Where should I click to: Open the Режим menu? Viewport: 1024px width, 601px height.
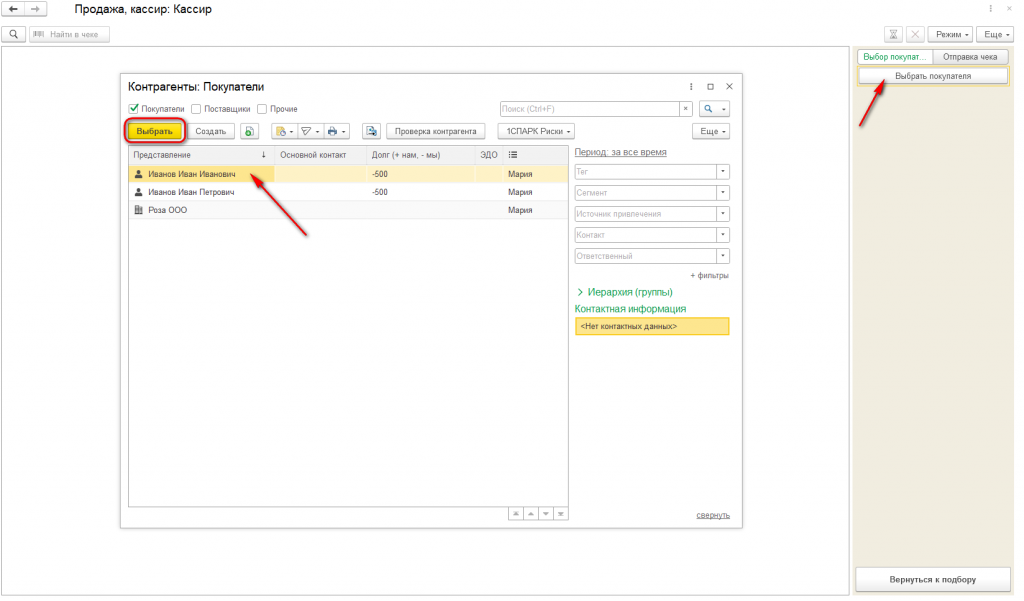coord(952,35)
